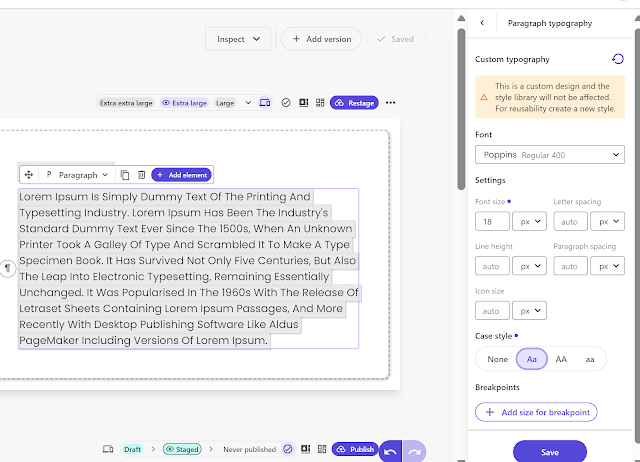
Task: Open the Letter spacing unit dropdown
Action: [608, 222]
